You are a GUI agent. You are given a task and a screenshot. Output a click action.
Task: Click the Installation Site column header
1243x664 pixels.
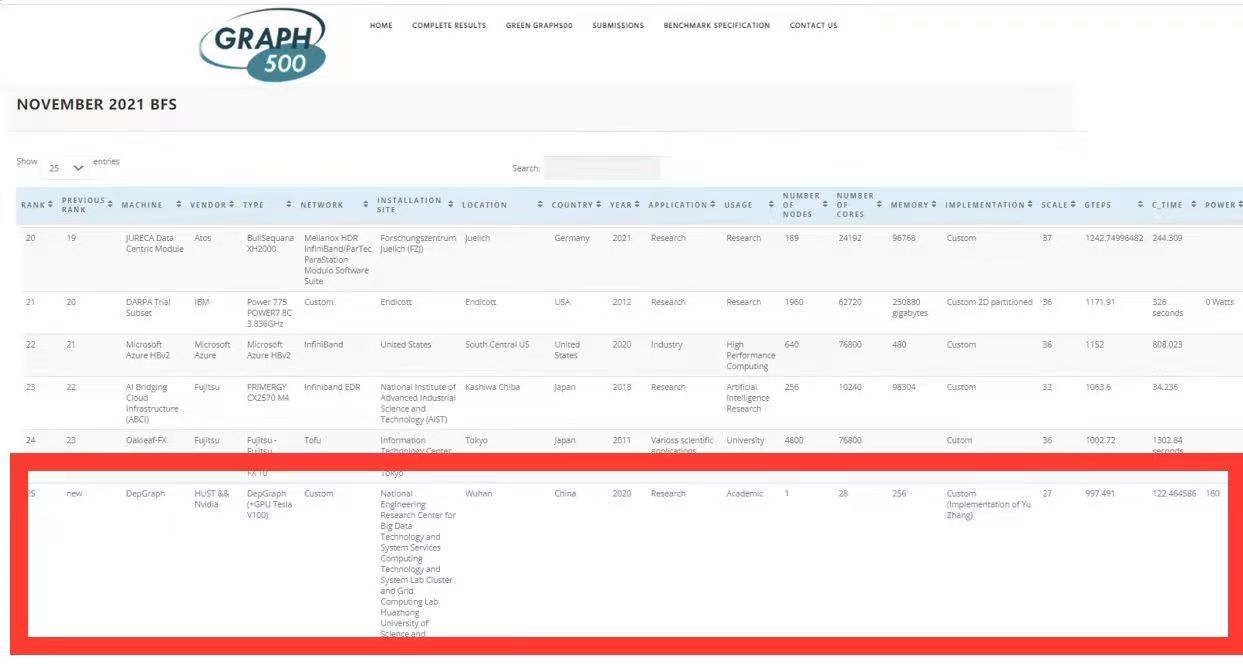(409, 205)
